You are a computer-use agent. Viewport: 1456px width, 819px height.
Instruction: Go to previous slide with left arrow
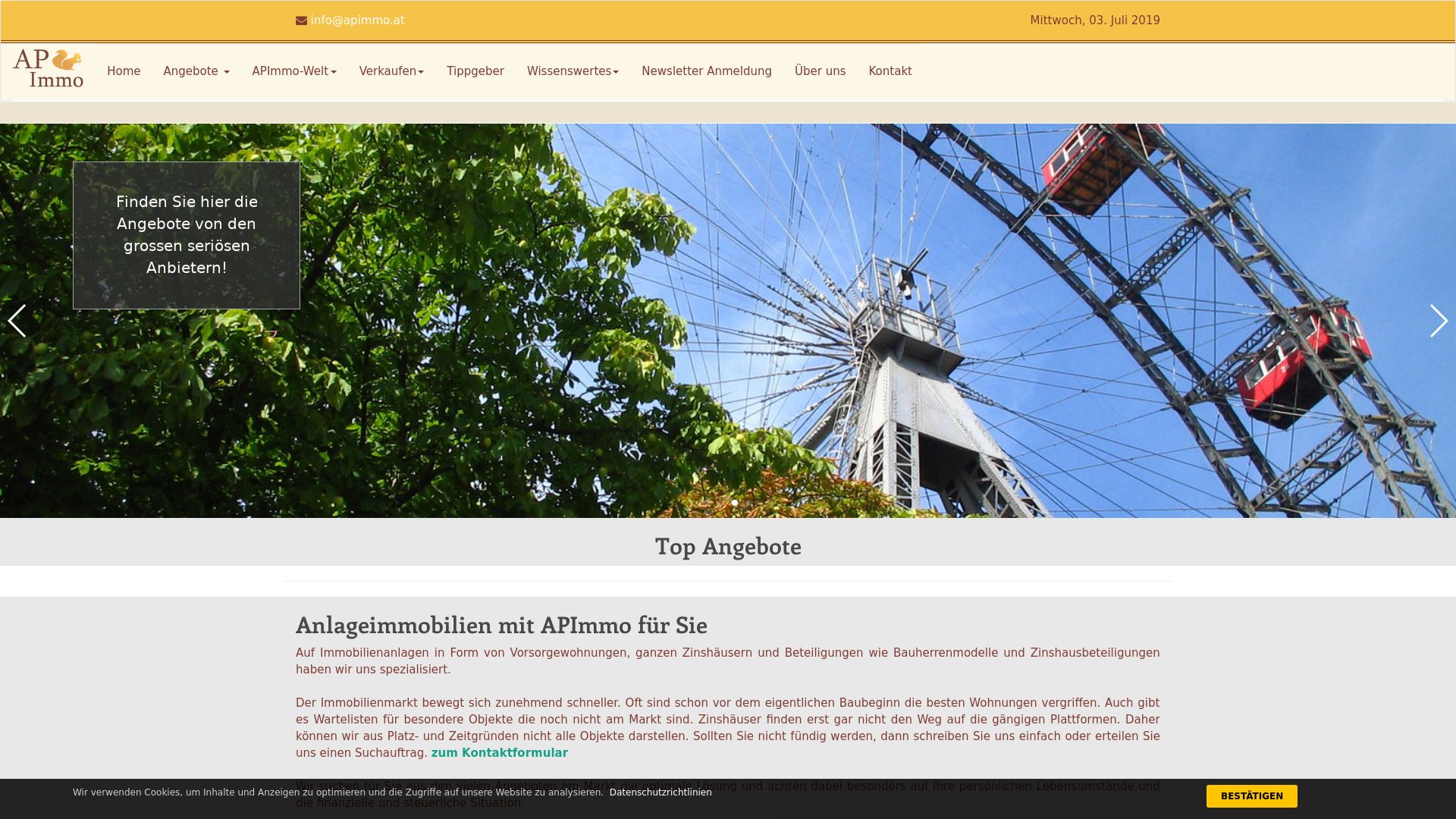pos(17,321)
